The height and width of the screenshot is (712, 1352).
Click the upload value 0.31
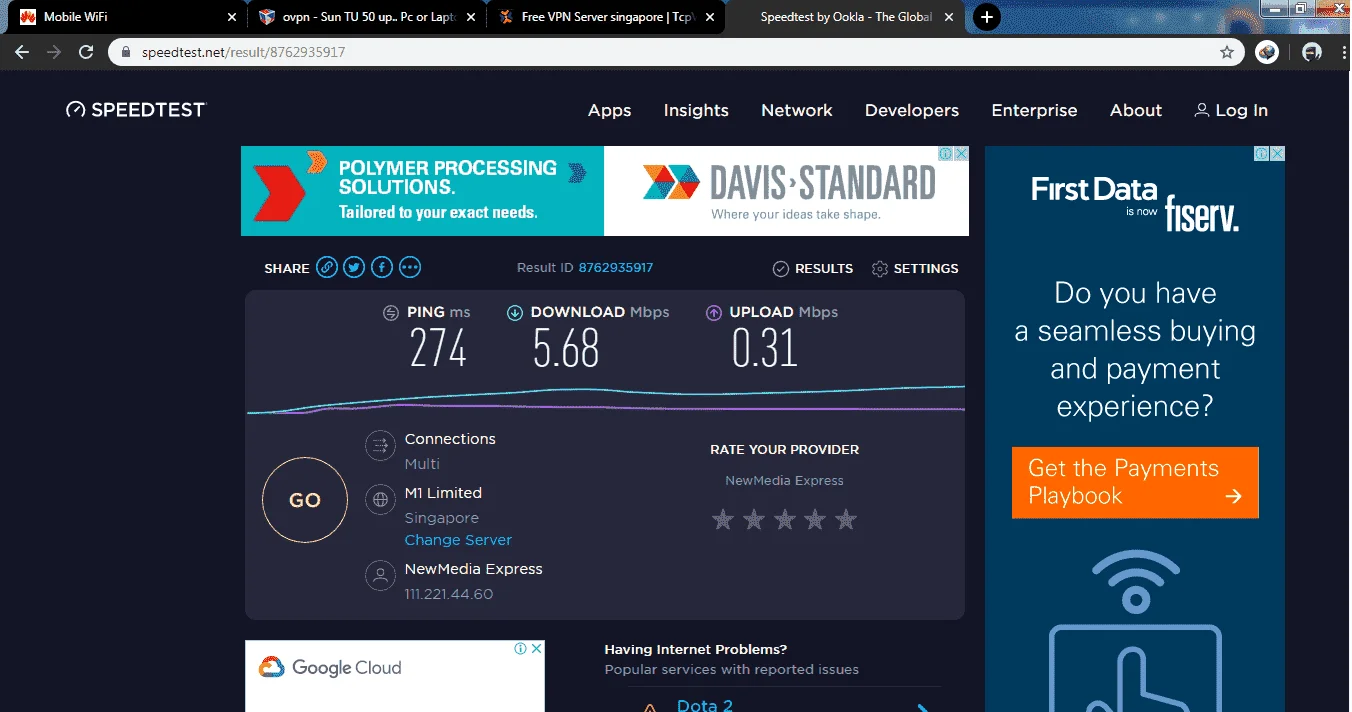point(764,348)
